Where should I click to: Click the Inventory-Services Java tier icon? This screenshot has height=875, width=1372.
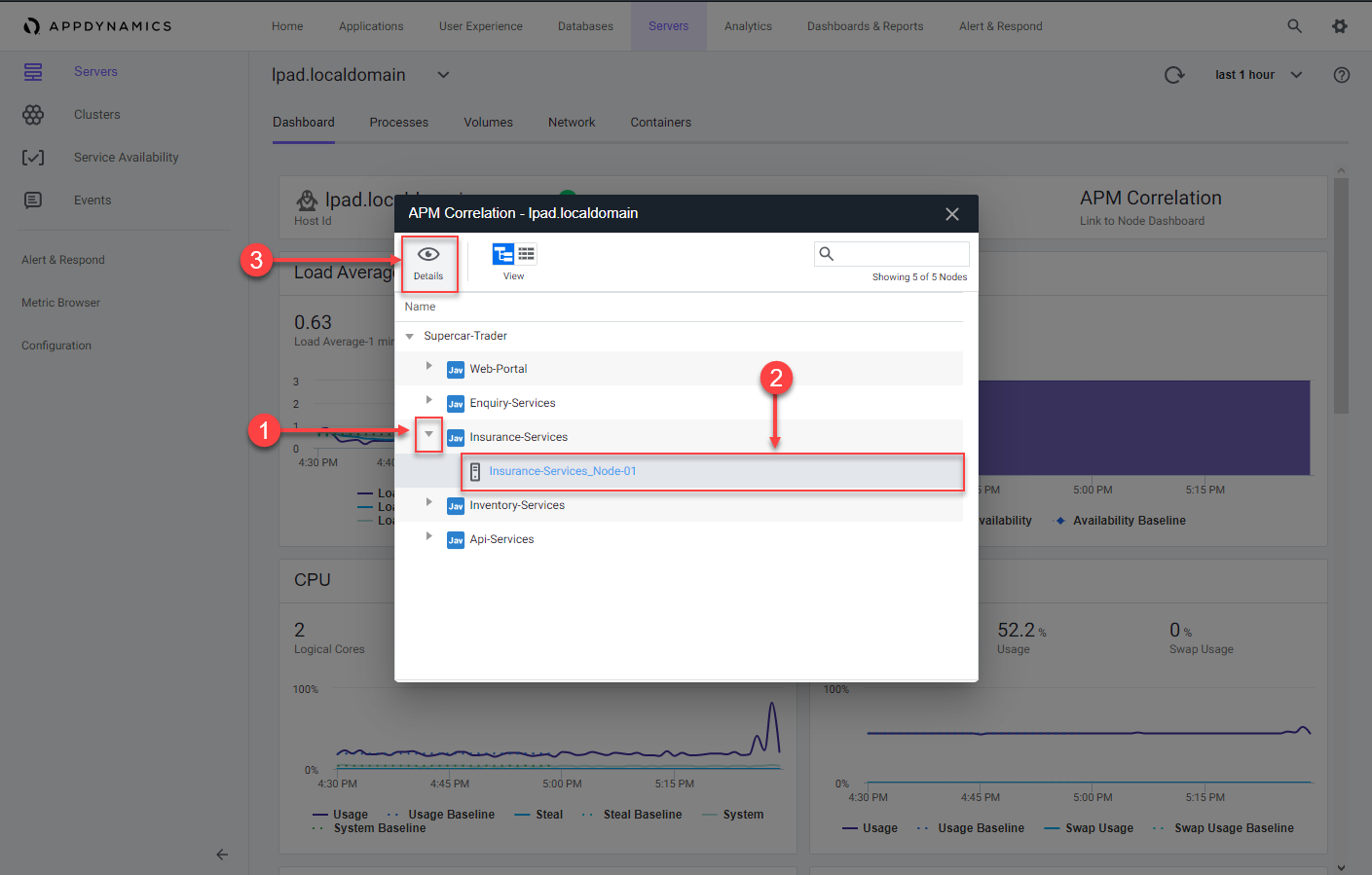(x=456, y=506)
